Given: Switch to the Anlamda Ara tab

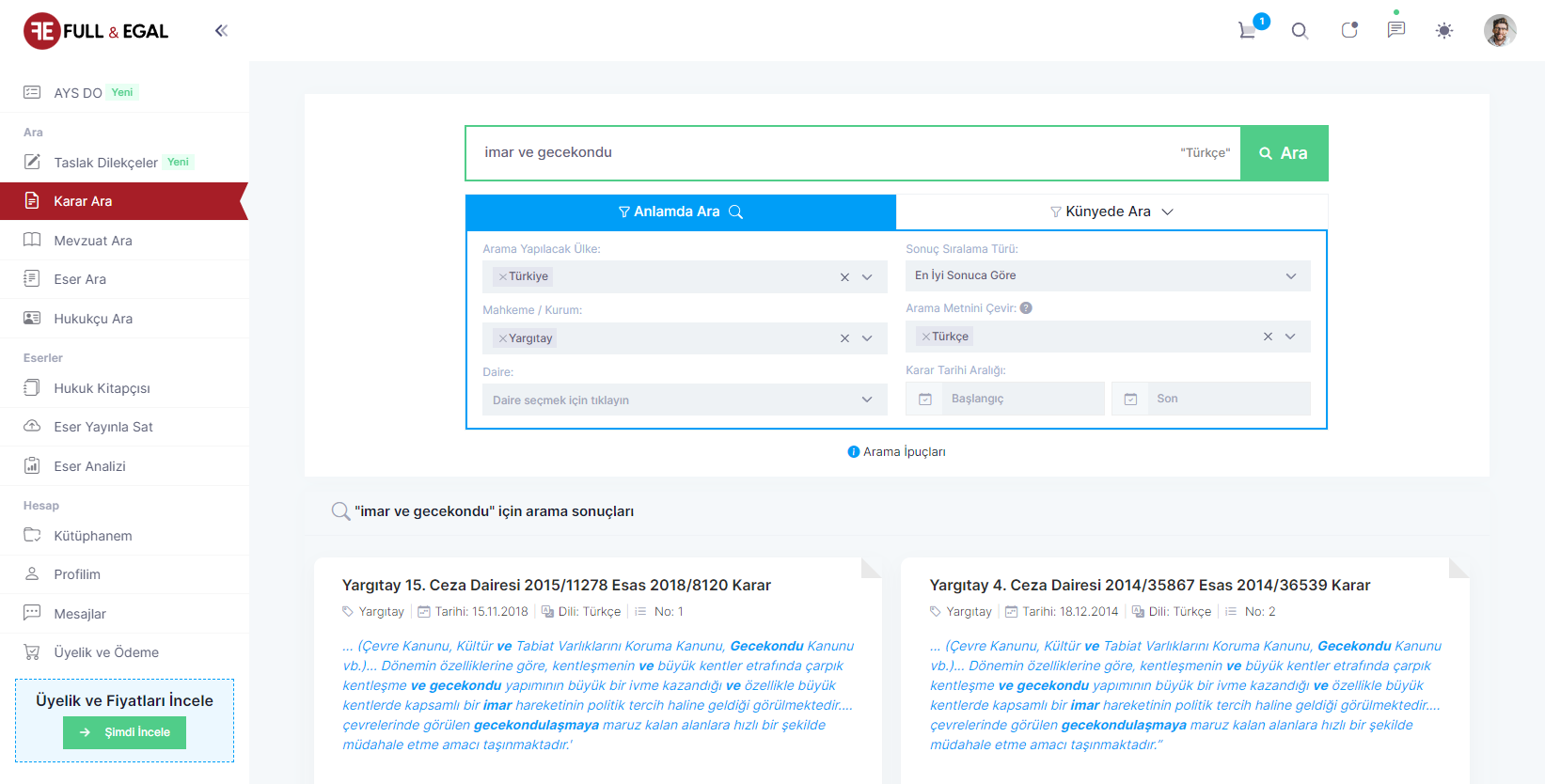Looking at the screenshot, I should tap(680, 212).
